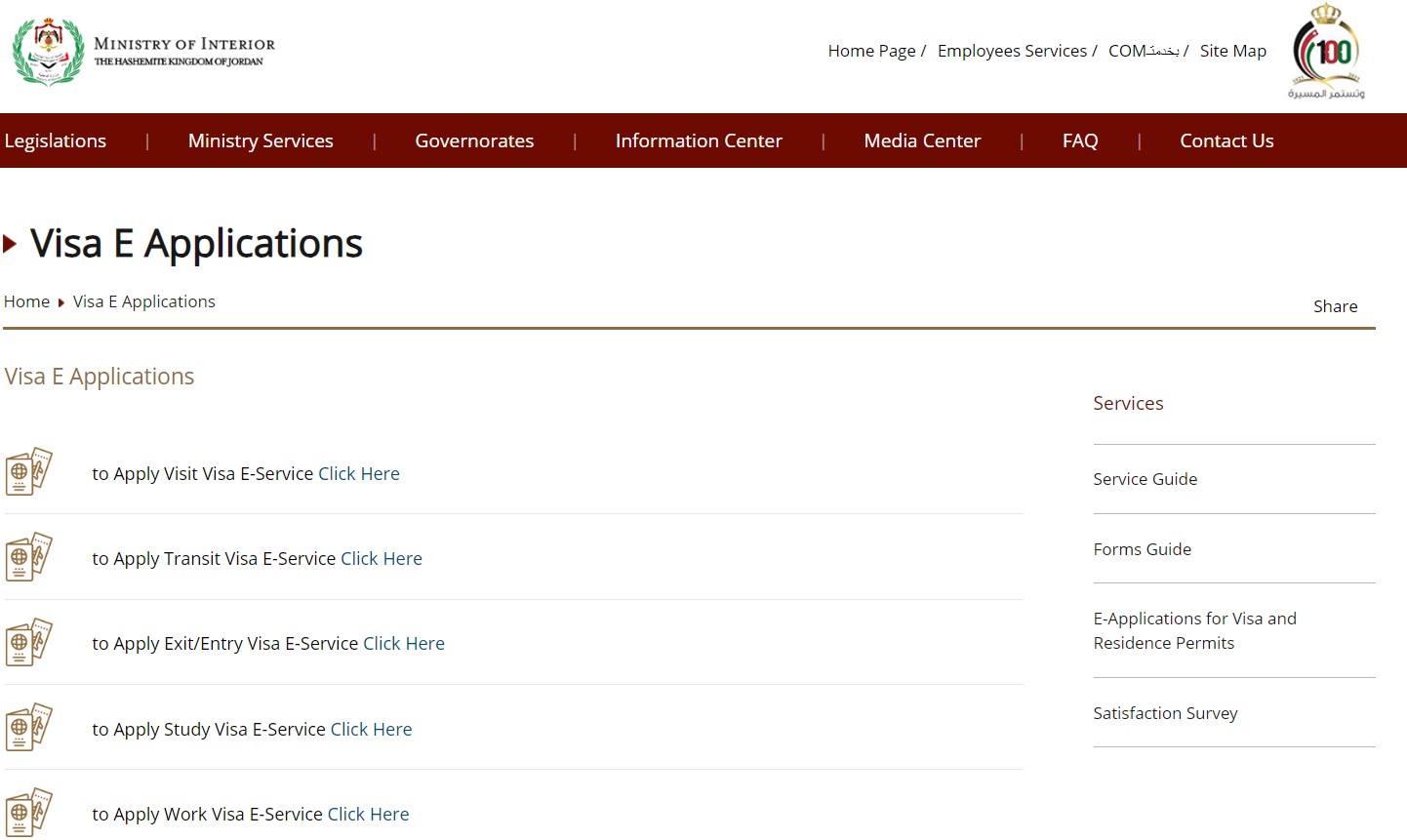Click the passport icon beside Exit/Entry Visa
1407x840 pixels.
(x=28, y=642)
